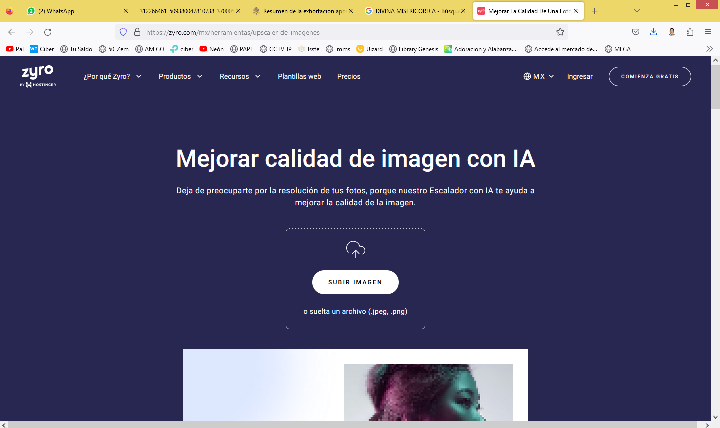Bookmark this page with the star icon
This screenshot has height=428, width=720.
[x=560, y=32]
